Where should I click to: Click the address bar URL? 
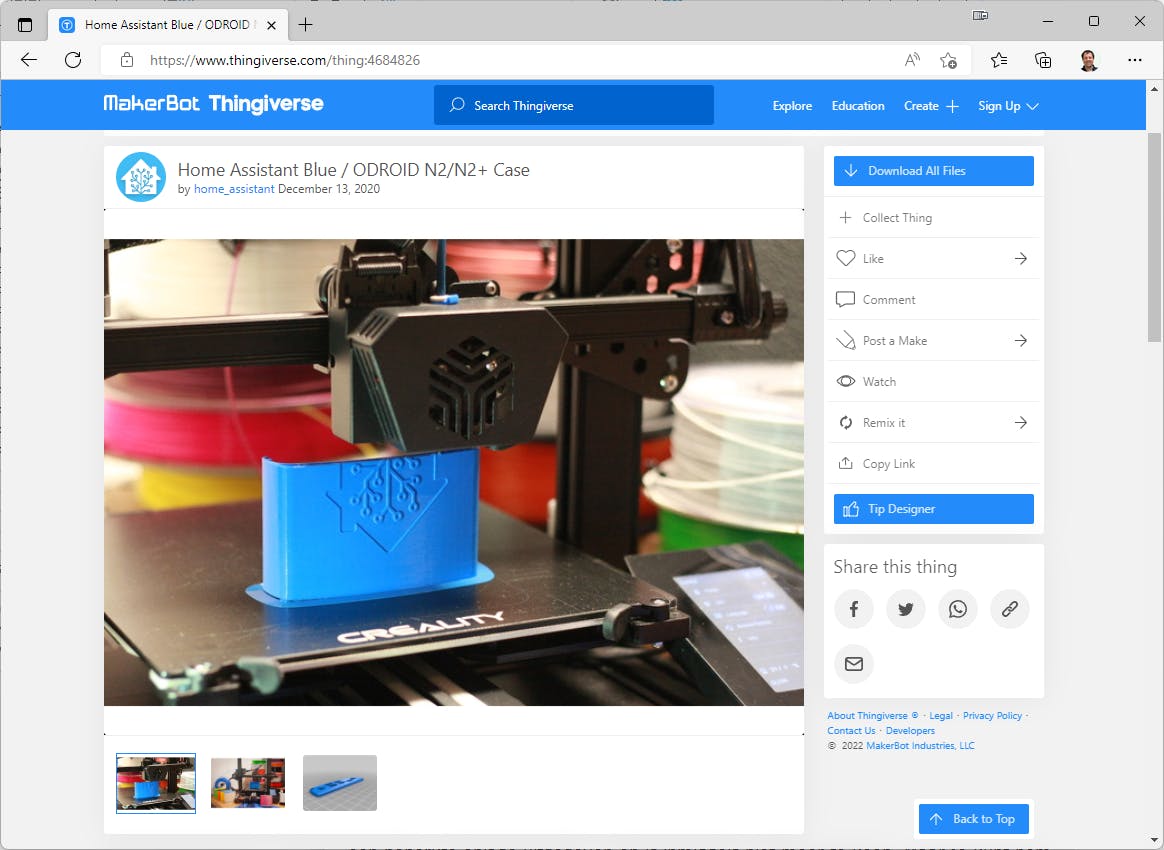click(285, 60)
